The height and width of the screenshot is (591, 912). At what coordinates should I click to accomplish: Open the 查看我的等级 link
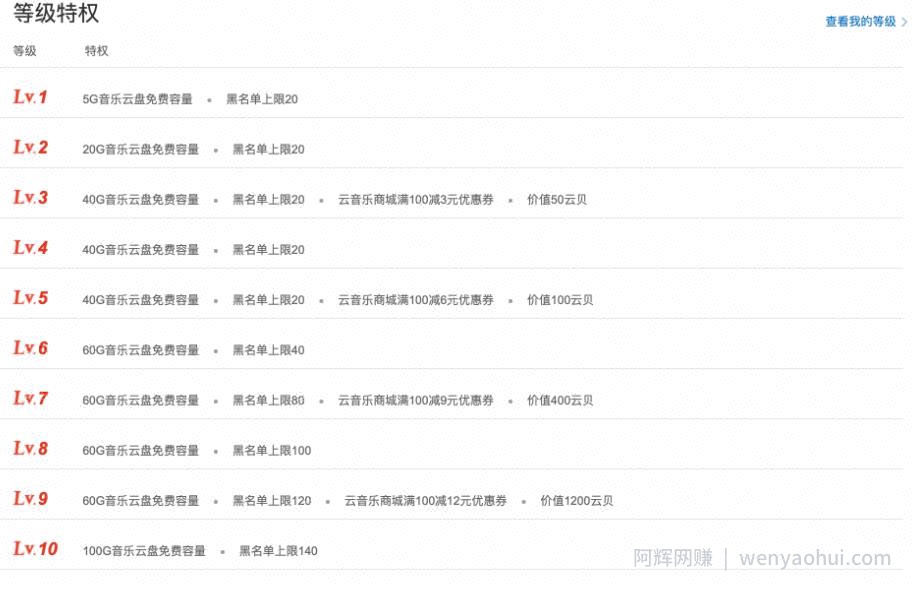[860, 22]
